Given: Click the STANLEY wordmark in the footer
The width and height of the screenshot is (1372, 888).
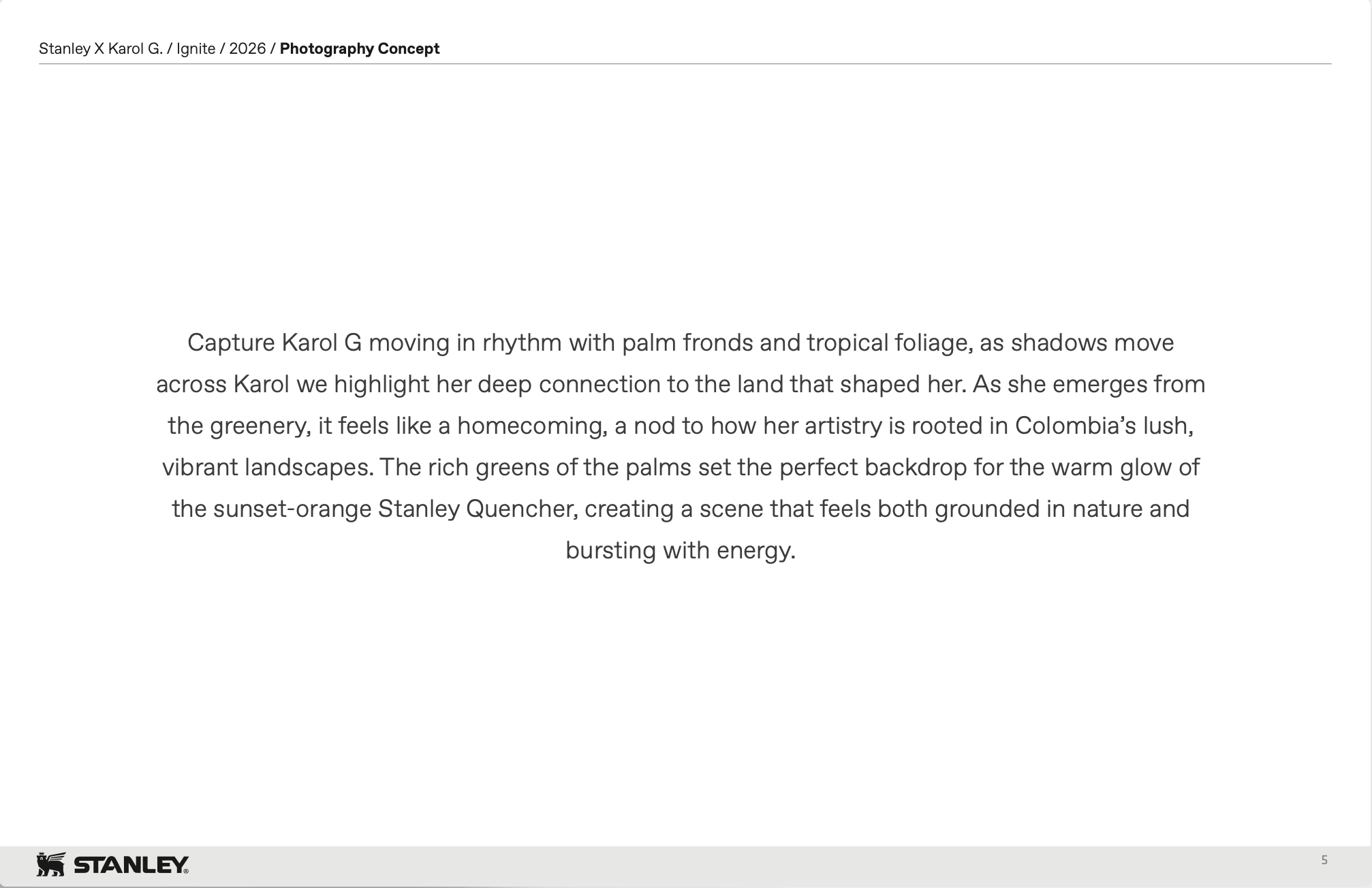Looking at the screenshot, I should (129, 866).
